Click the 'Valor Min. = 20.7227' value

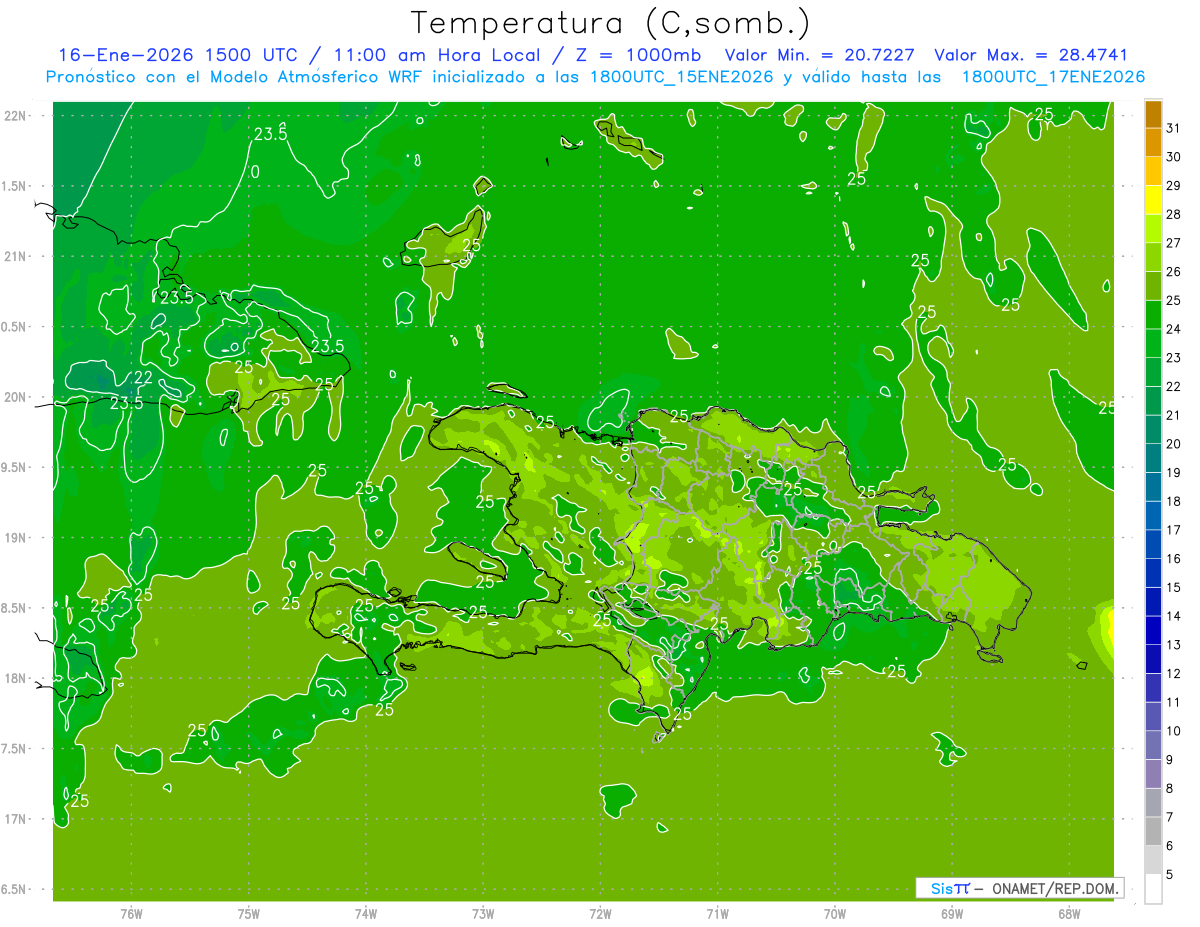820,56
